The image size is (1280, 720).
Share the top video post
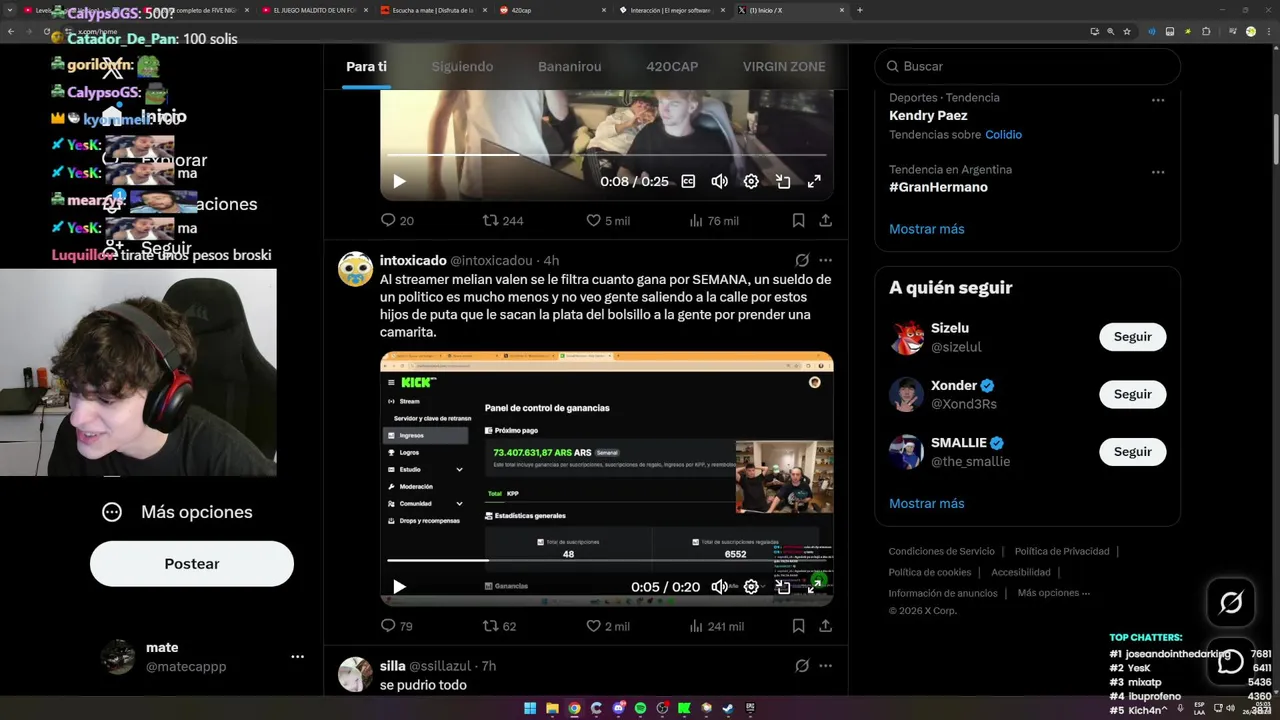(826, 221)
